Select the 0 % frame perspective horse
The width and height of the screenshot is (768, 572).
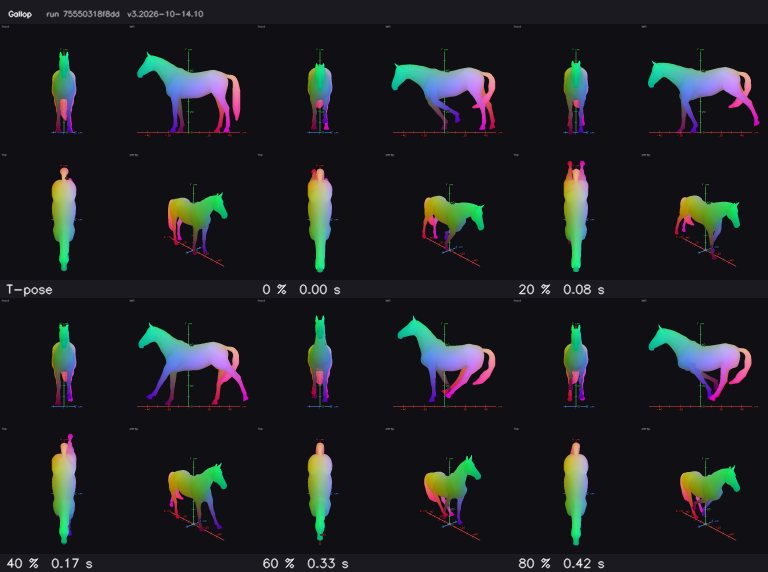(454, 224)
